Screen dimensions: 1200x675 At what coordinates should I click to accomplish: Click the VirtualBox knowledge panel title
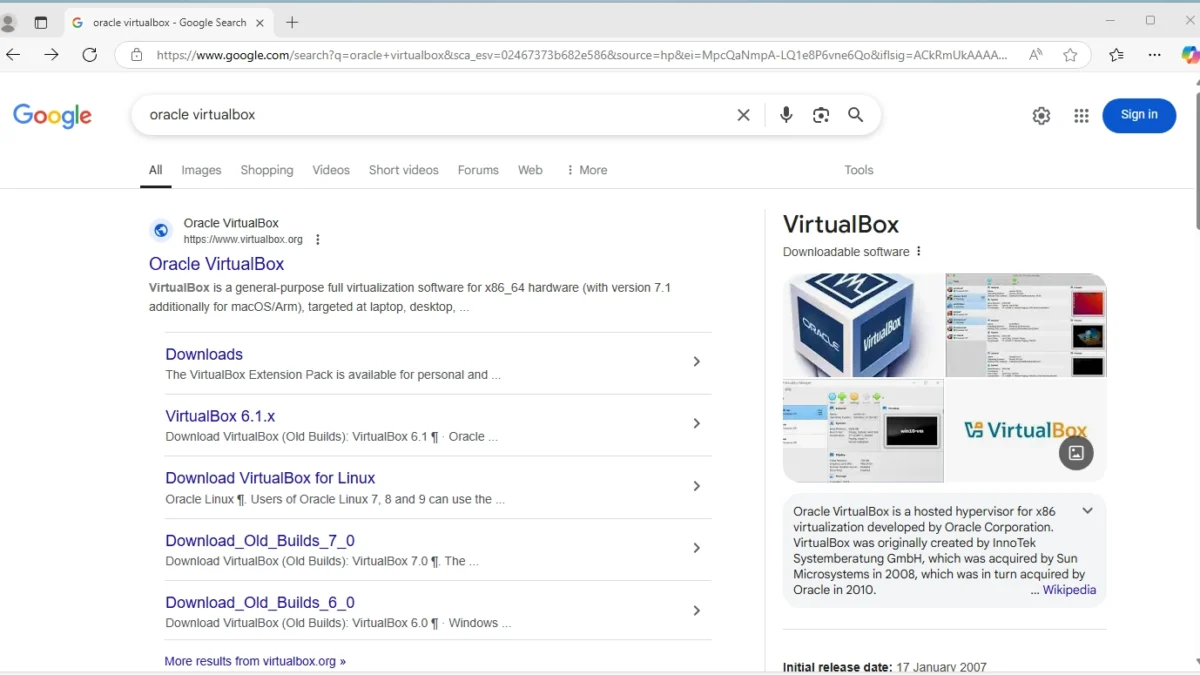tap(841, 225)
